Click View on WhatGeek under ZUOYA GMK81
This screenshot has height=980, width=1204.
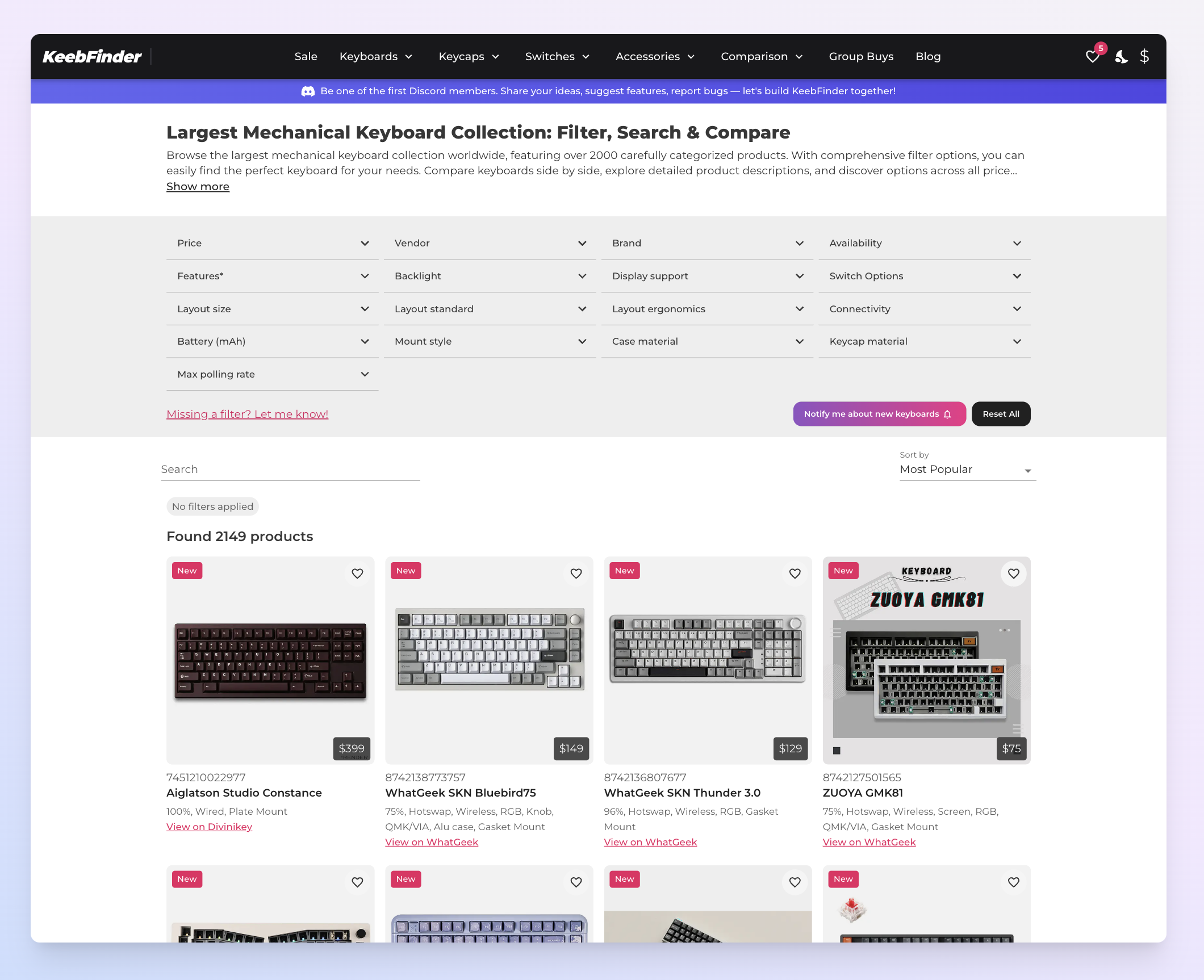[869, 842]
